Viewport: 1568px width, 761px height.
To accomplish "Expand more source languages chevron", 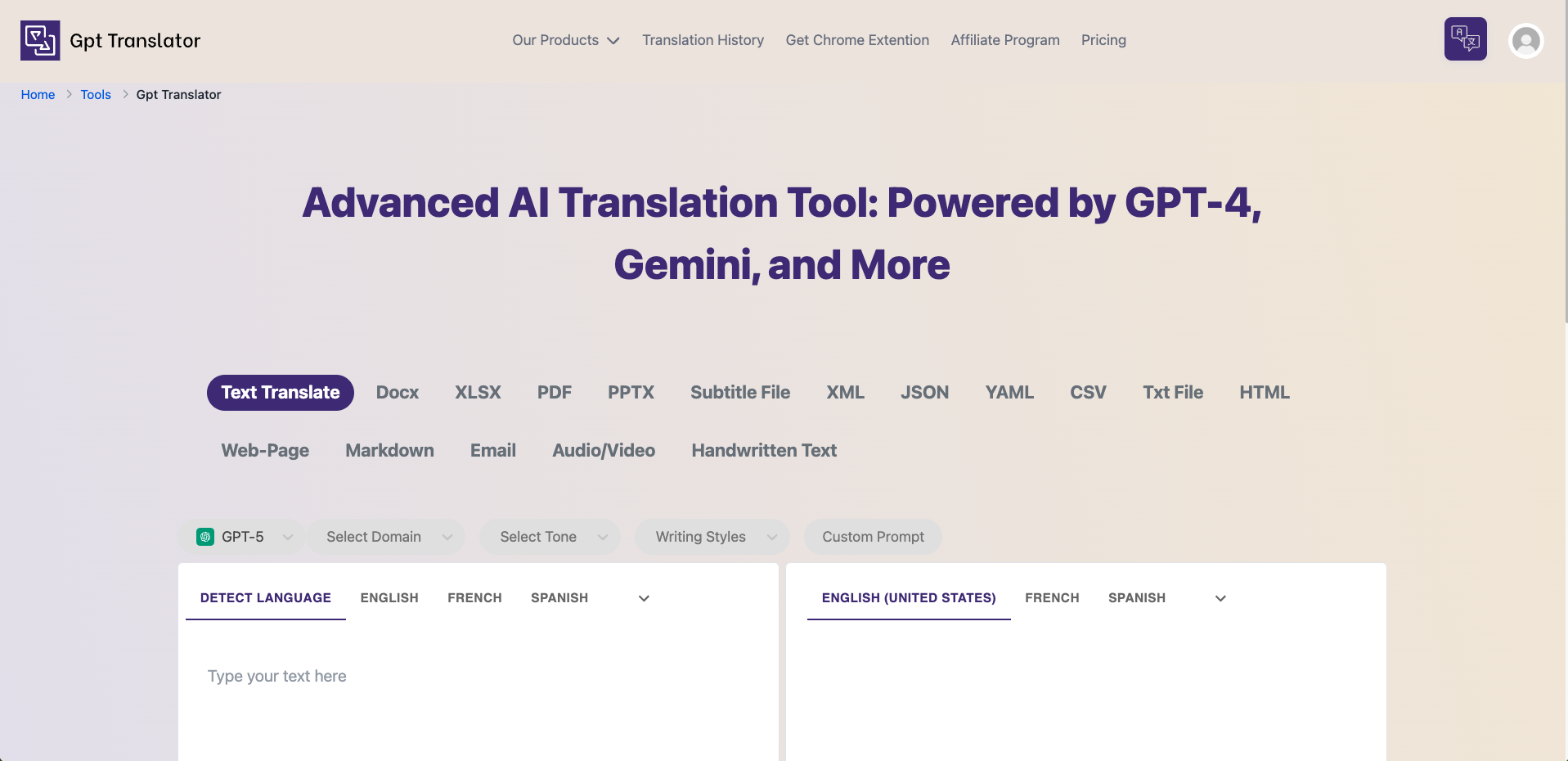I will [644, 598].
